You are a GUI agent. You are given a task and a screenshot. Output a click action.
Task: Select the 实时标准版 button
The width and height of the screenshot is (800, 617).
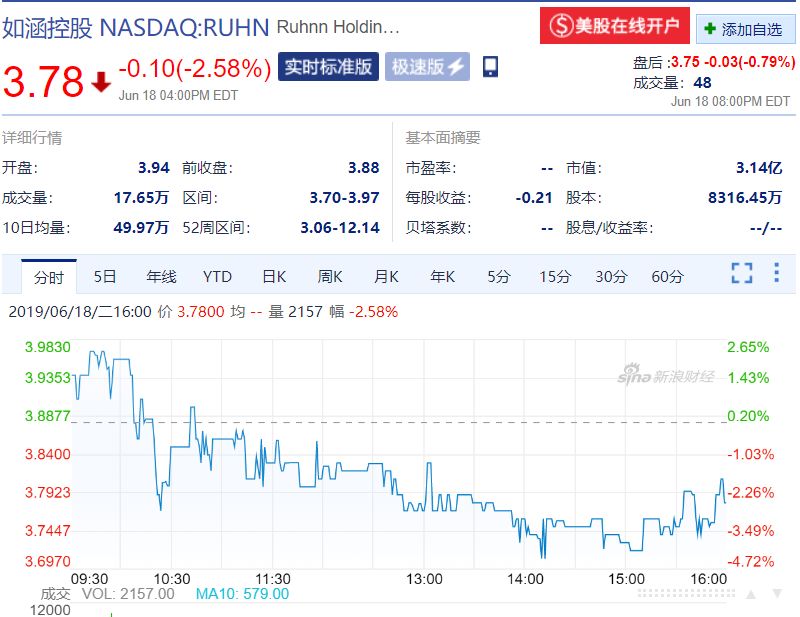(x=328, y=66)
